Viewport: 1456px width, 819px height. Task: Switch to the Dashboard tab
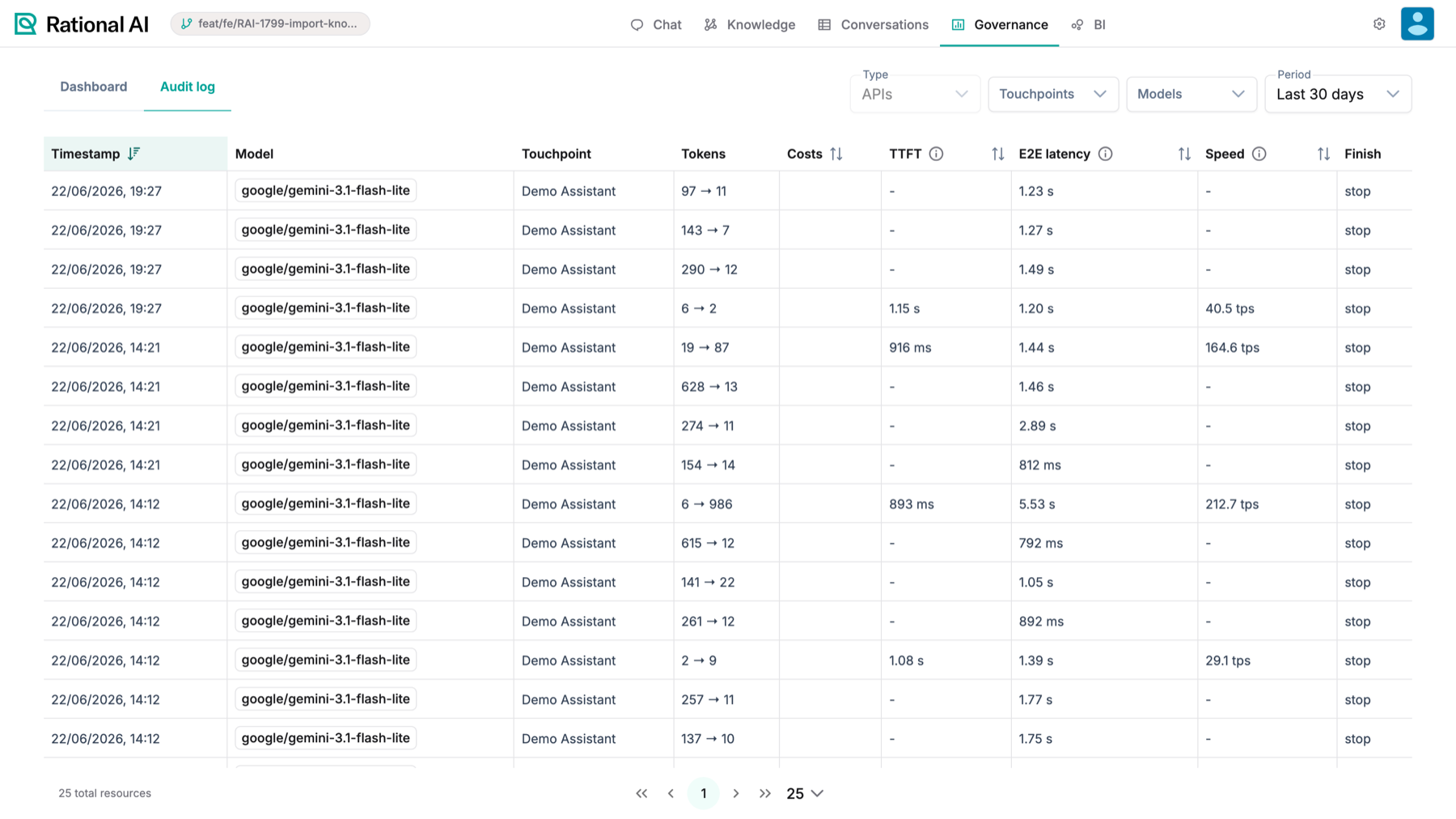(94, 87)
